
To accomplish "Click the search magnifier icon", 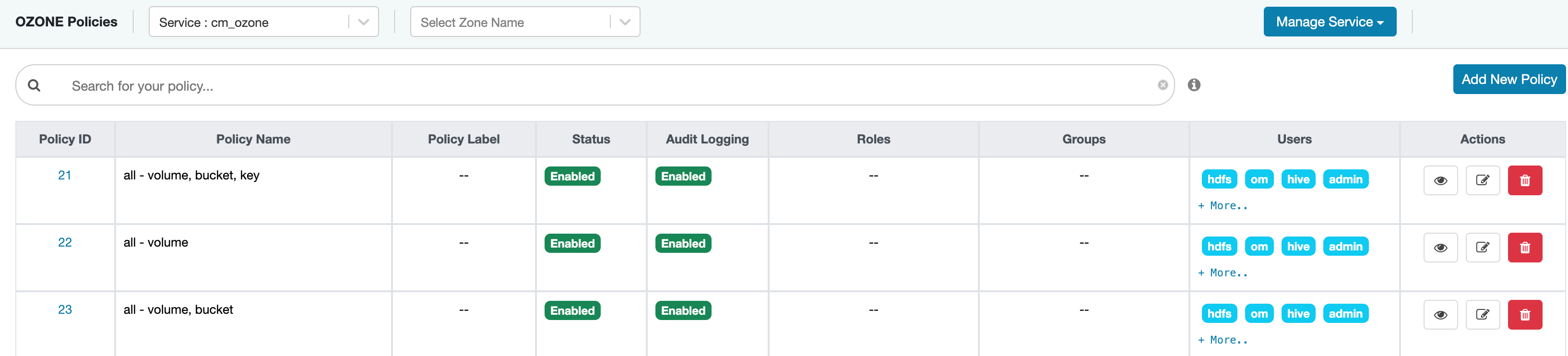I will tap(35, 86).
